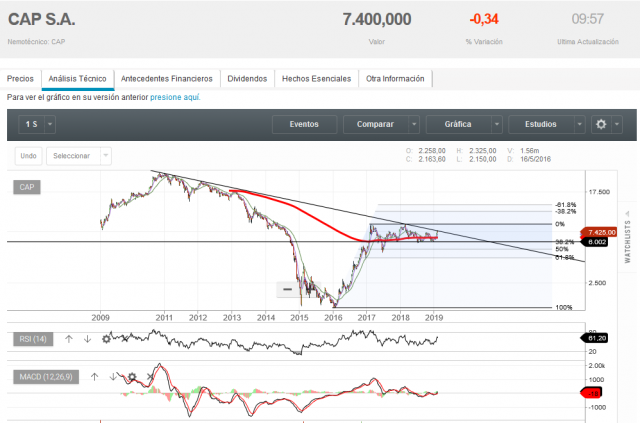The image size is (640, 423).
Task: Click the MACD -18 value tag
Action: [x=591, y=394]
